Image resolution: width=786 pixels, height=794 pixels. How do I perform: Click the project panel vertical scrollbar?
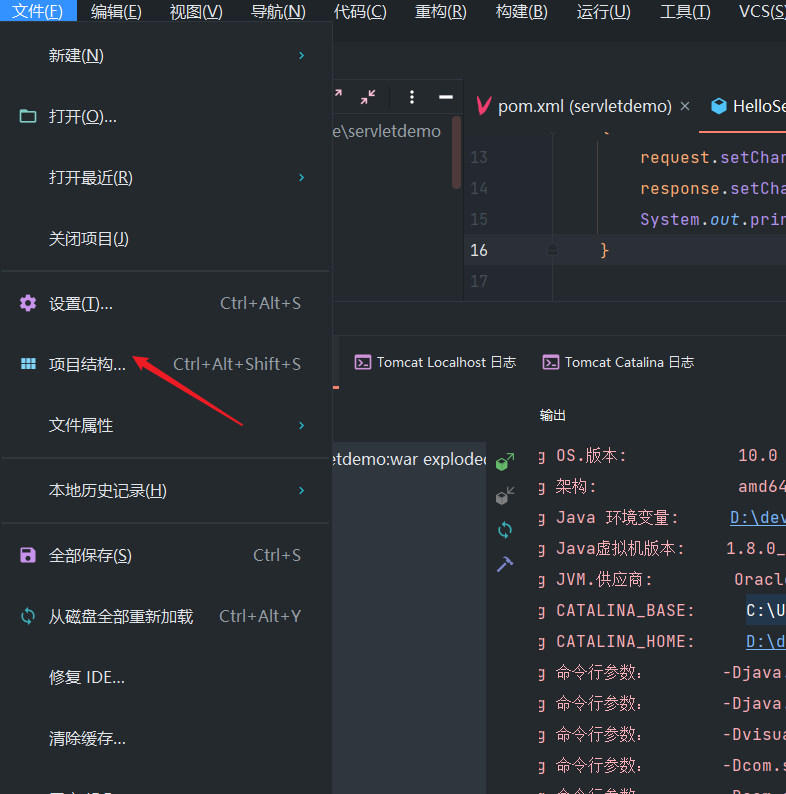pyautogui.click(x=456, y=152)
